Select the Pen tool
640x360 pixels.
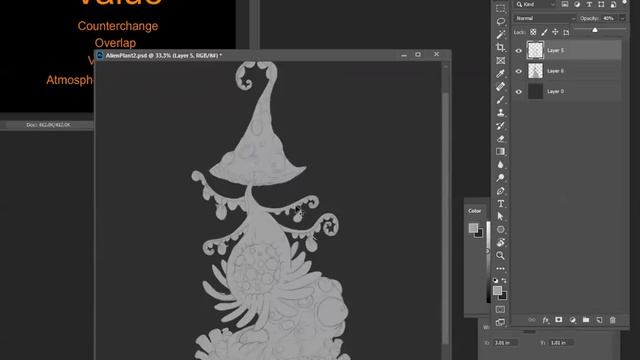[500, 191]
